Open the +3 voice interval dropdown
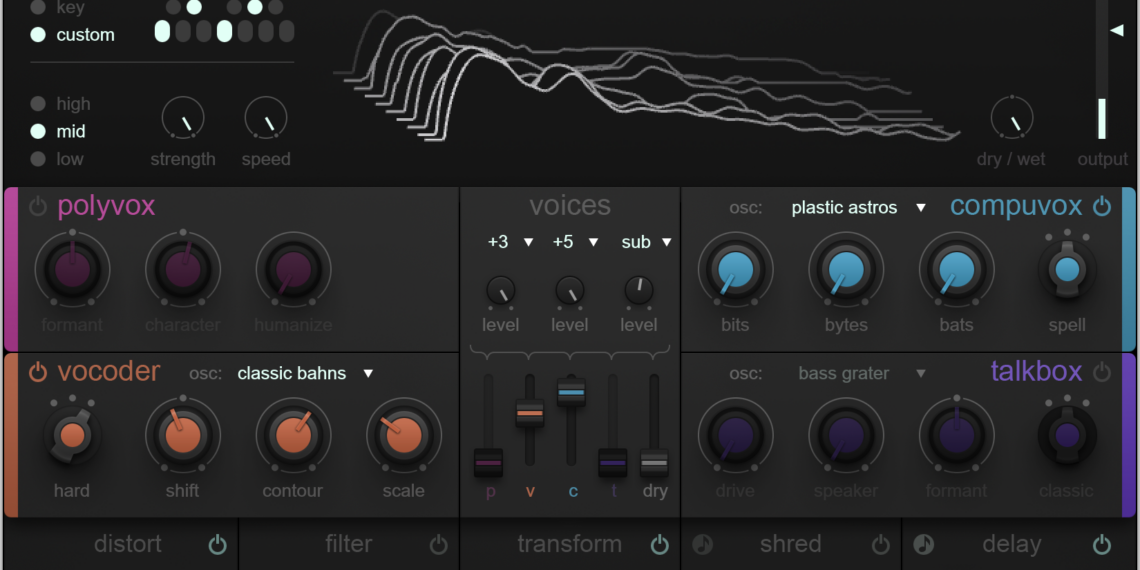Image resolution: width=1140 pixels, height=570 pixels. [x=510, y=242]
